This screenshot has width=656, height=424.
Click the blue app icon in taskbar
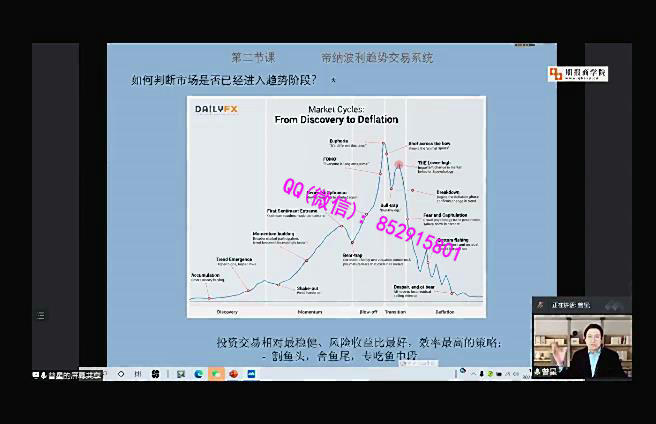251,374
